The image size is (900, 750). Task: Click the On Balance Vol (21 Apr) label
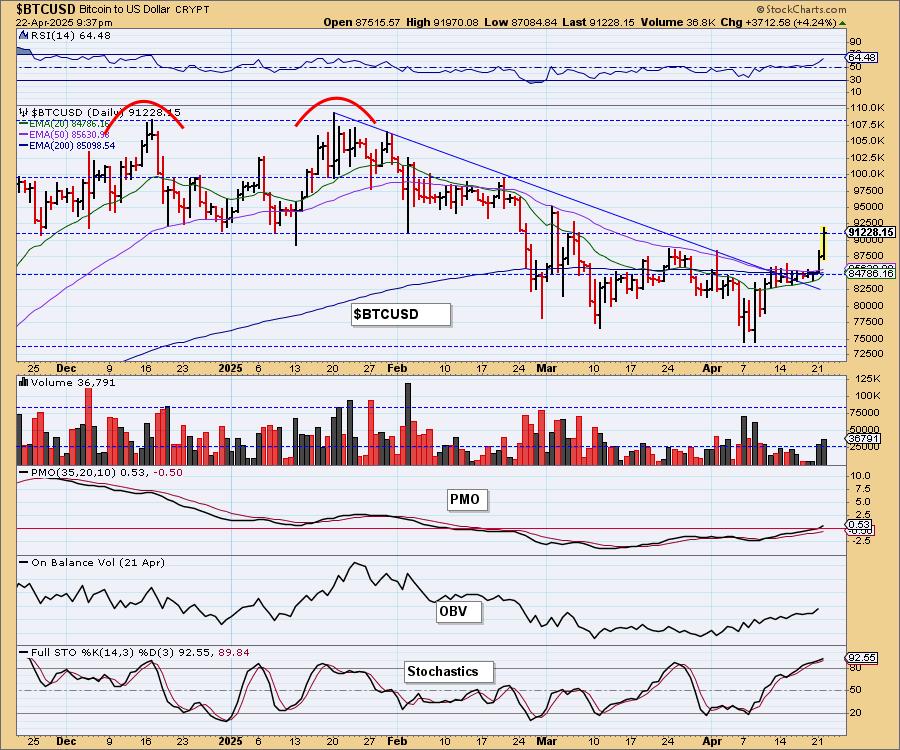click(x=98, y=562)
